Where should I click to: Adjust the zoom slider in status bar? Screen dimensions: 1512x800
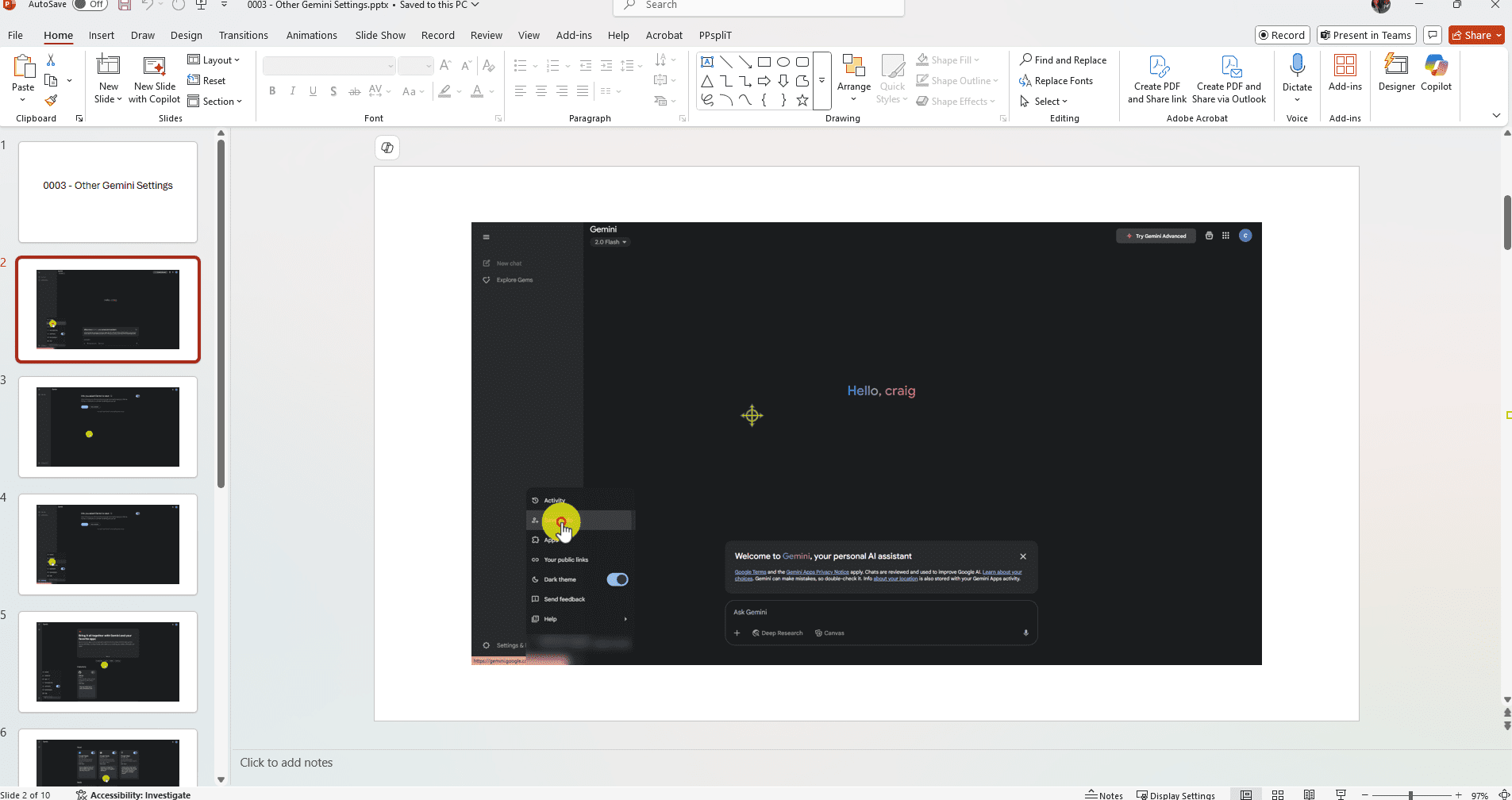tap(1410, 794)
